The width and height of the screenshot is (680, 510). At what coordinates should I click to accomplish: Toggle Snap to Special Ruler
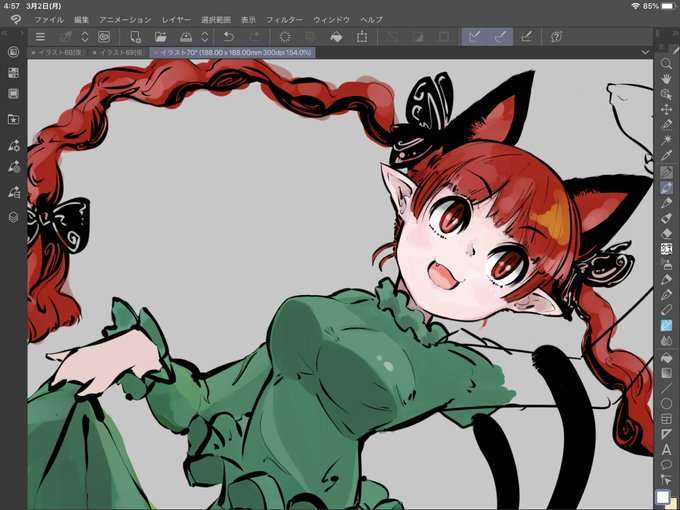coord(500,37)
